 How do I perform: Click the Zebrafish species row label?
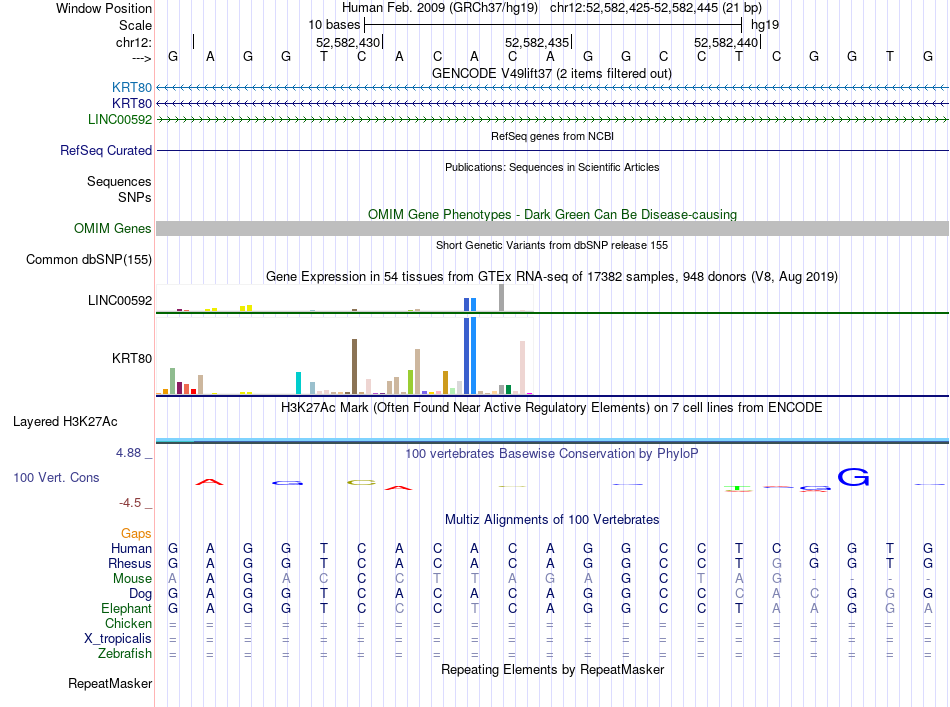pyautogui.click(x=125, y=654)
